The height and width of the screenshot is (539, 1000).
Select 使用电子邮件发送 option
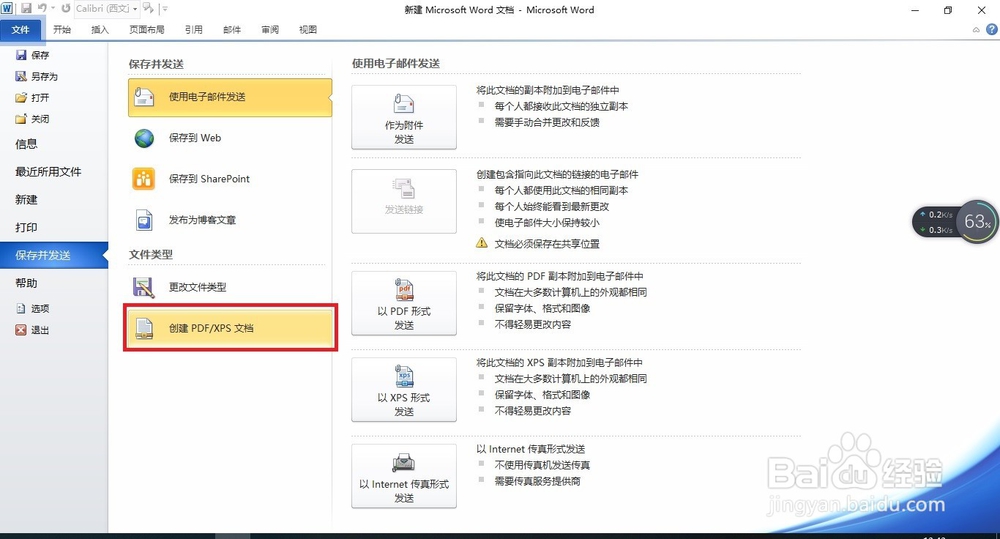230,97
